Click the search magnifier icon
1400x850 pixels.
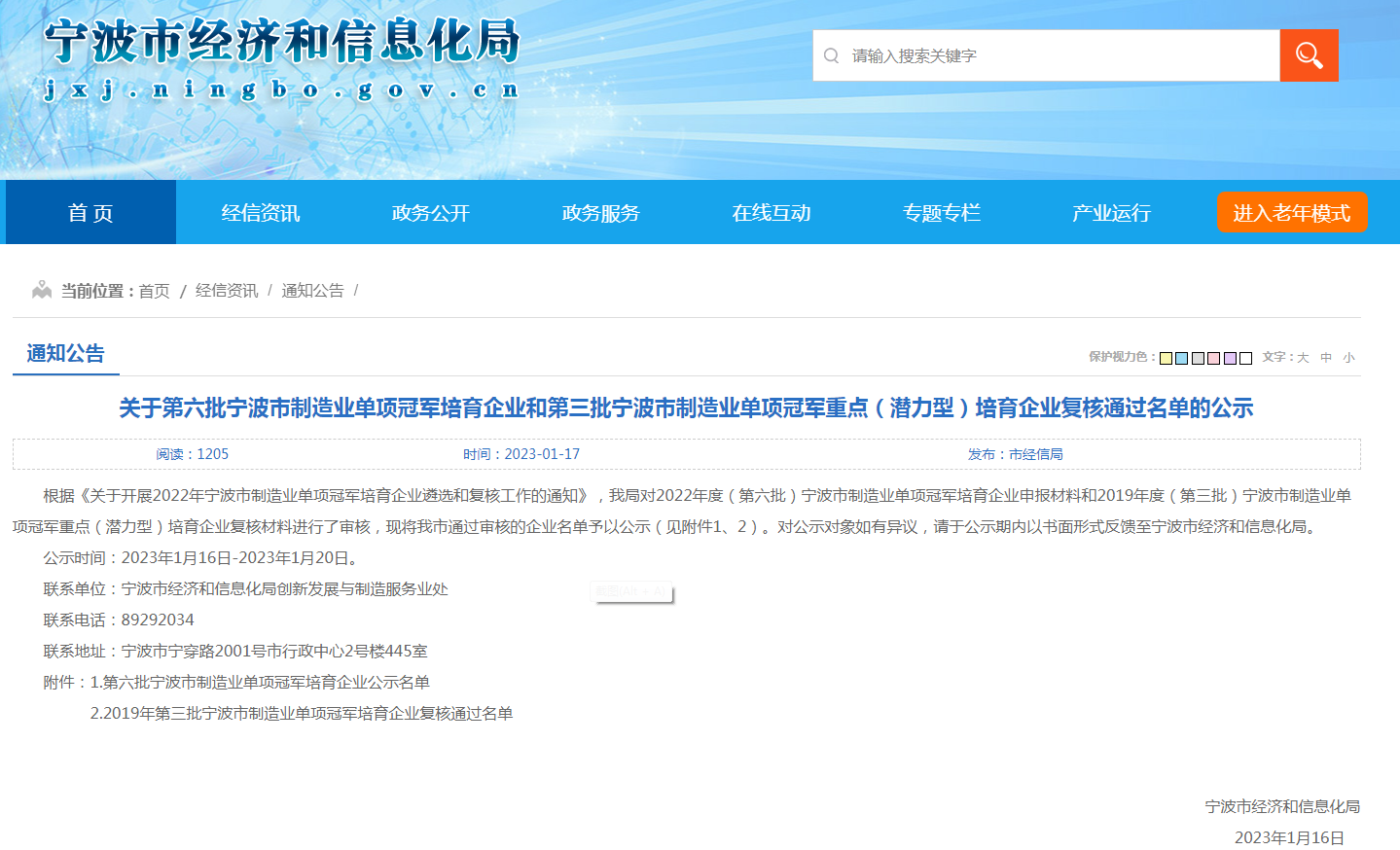pos(1309,54)
